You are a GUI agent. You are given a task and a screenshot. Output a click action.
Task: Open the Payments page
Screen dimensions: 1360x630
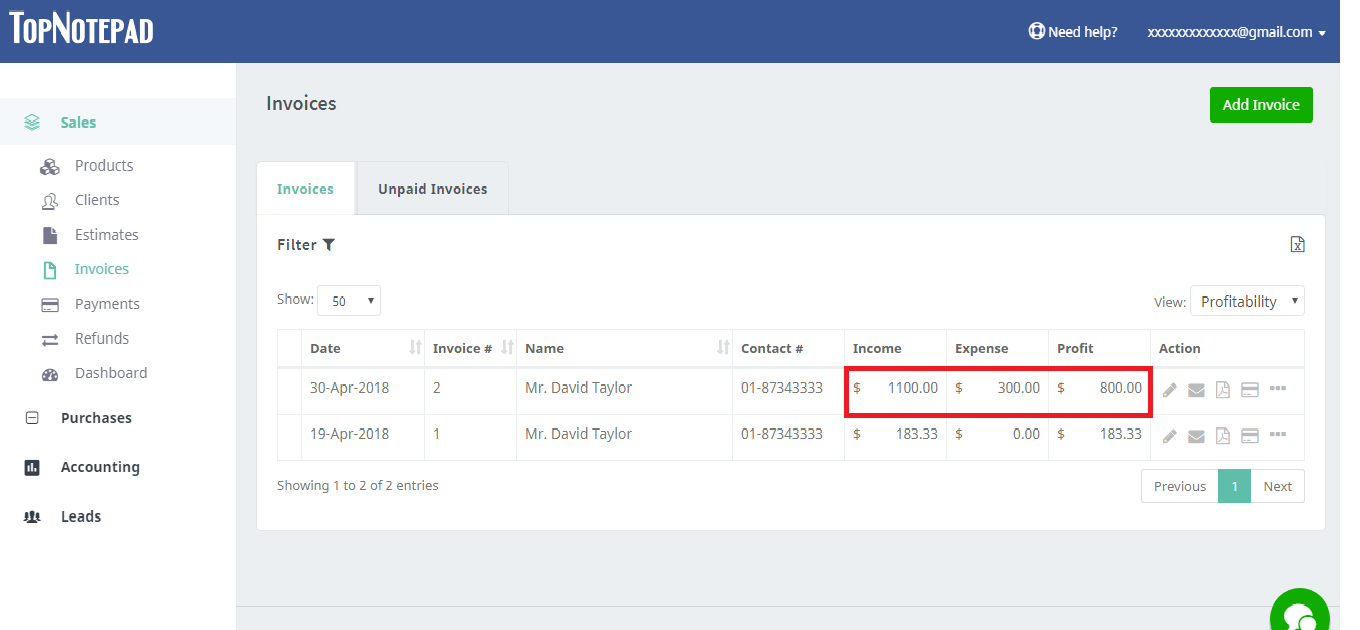point(107,304)
